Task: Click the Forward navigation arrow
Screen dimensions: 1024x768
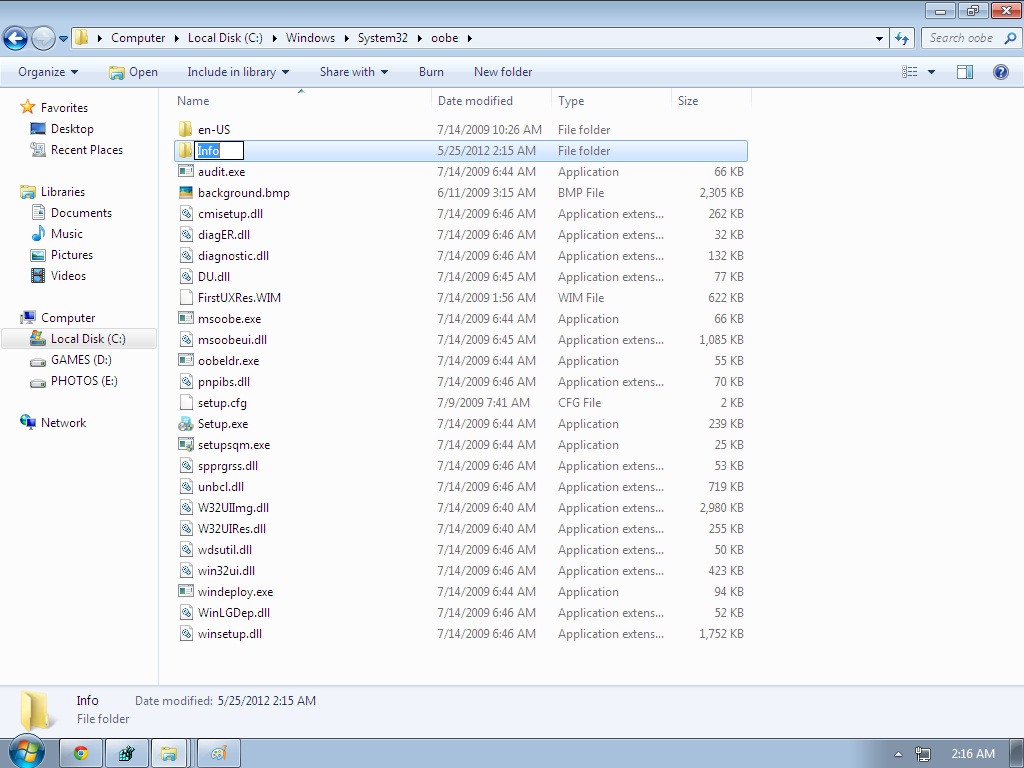Action: pyautogui.click(x=43, y=38)
